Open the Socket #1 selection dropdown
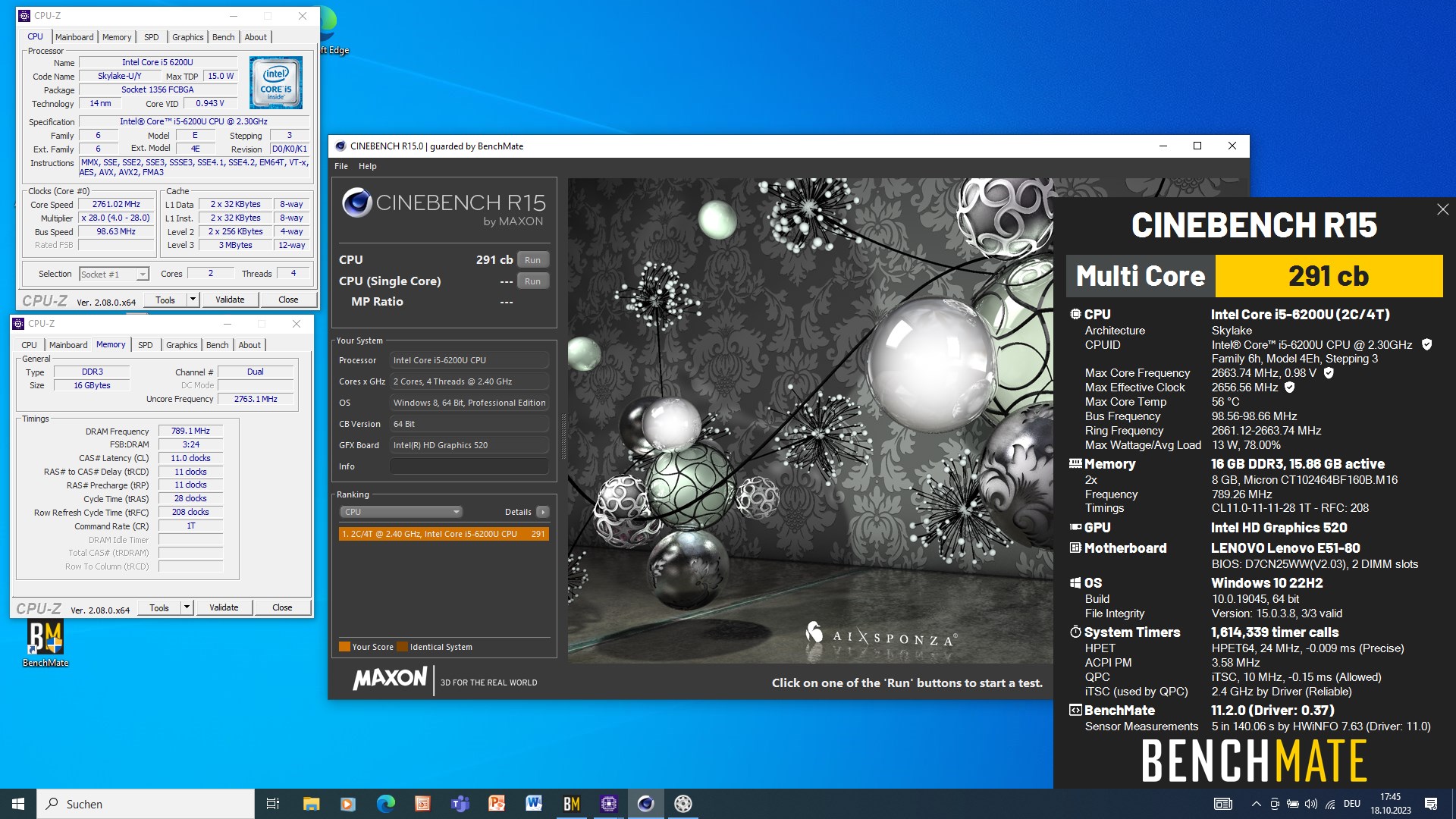This screenshot has height=819, width=1456. click(x=114, y=275)
